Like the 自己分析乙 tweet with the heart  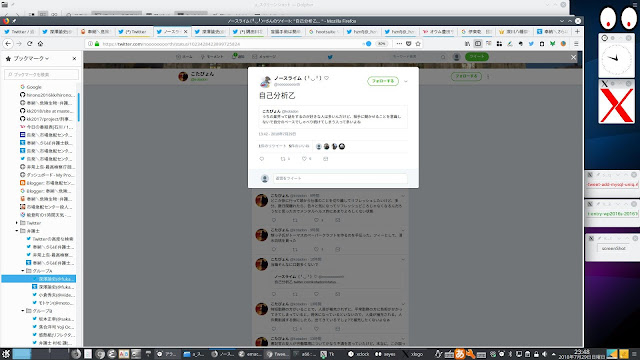tap(304, 159)
